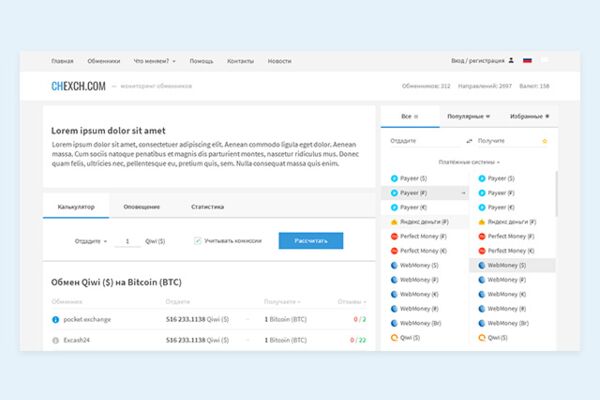Click the 0 / 2 reviews for pocket exchange
This screenshot has width=600, height=400.
pyautogui.click(x=360, y=319)
